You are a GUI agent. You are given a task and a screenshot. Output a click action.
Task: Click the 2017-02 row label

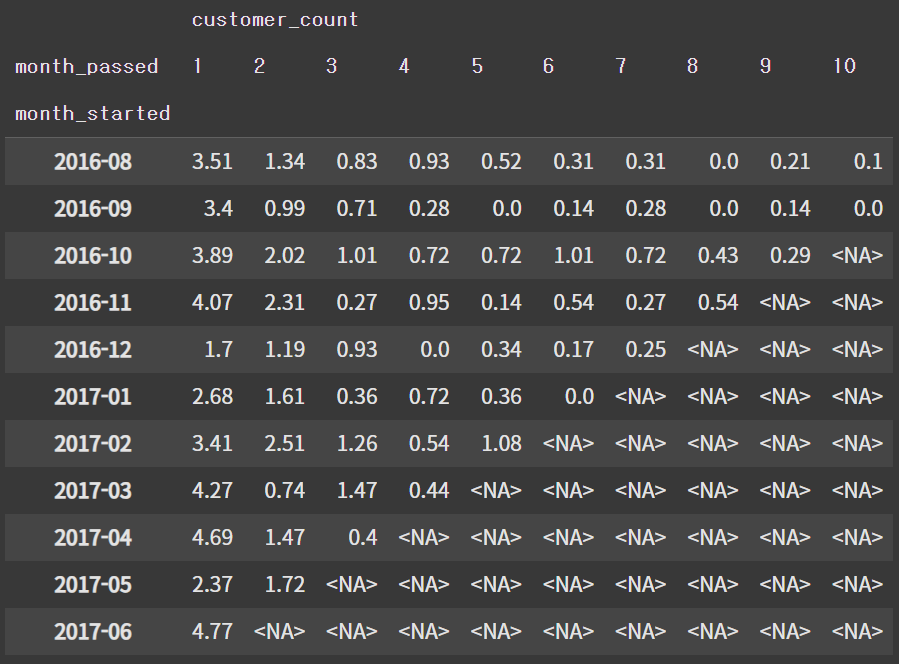(x=93, y=444)
